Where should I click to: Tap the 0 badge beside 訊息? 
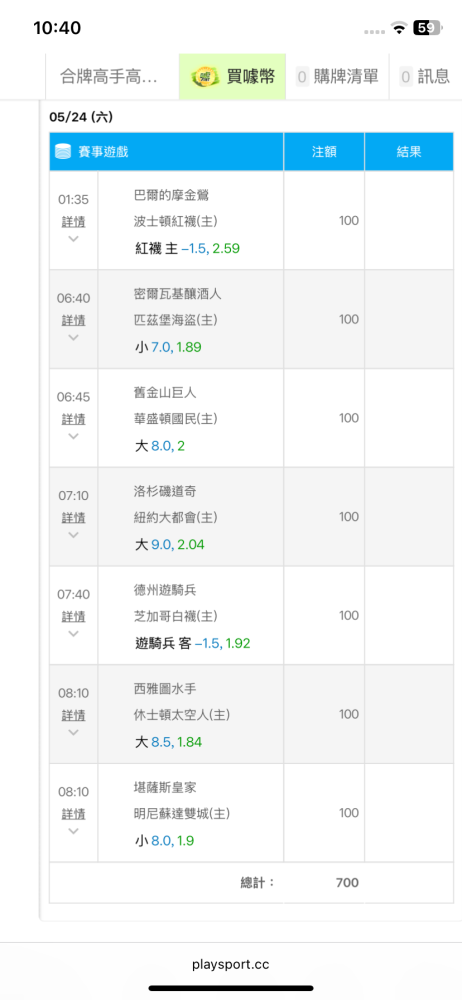pyautogui.click(x=406, y=77)
